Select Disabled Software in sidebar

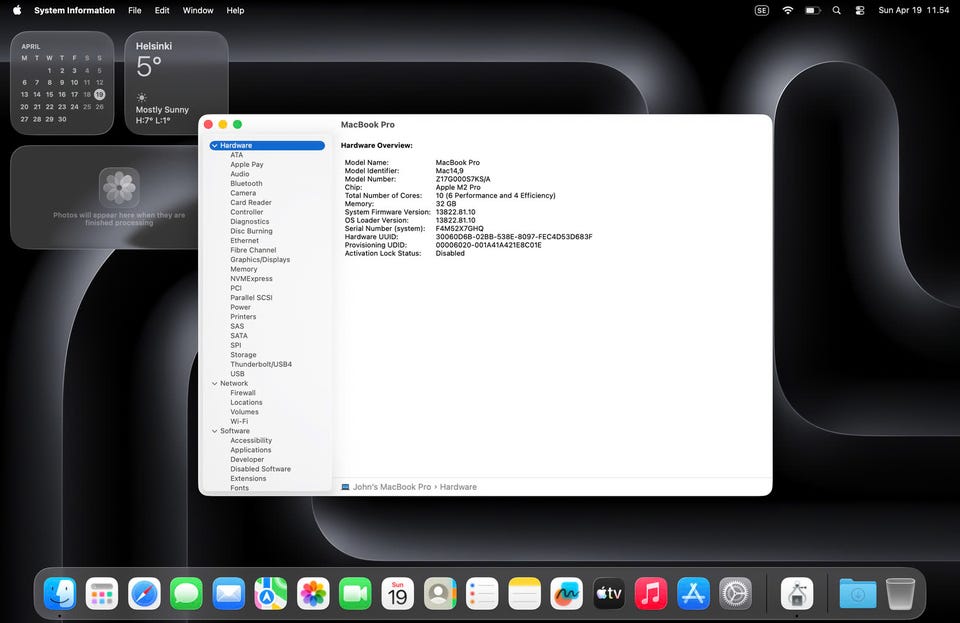(x=260, y=469)
